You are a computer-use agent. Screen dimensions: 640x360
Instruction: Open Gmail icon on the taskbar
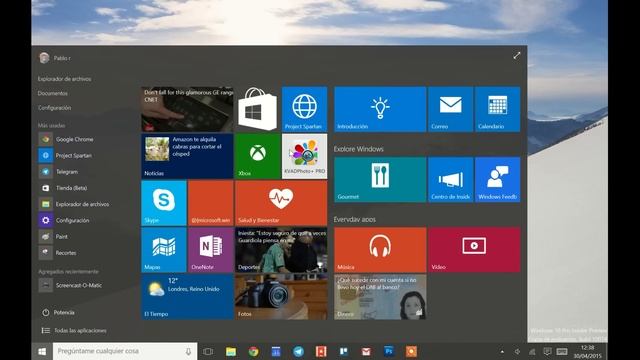pos(366,351)
